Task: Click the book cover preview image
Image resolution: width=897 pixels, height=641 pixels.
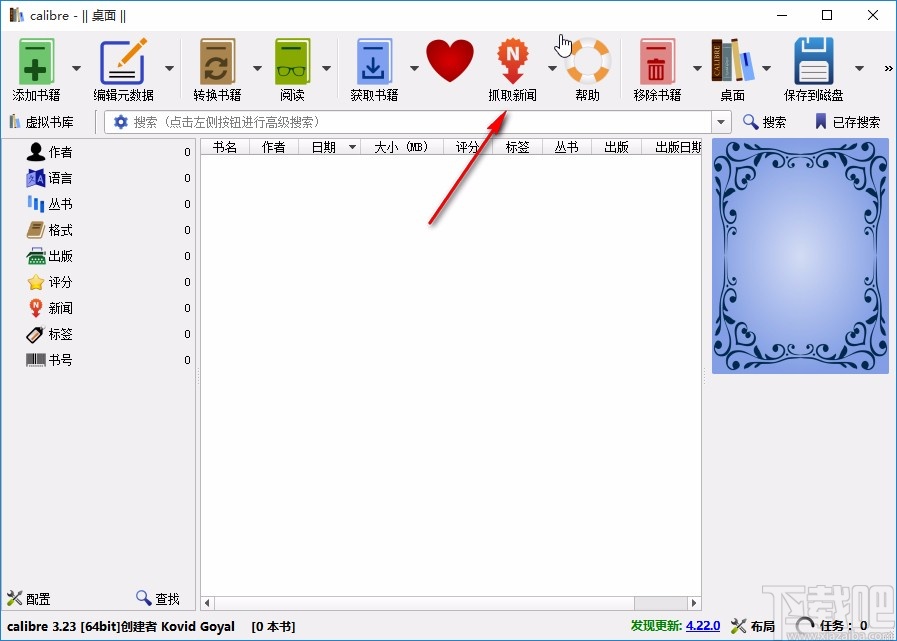Action: click(x=800, y=256)
